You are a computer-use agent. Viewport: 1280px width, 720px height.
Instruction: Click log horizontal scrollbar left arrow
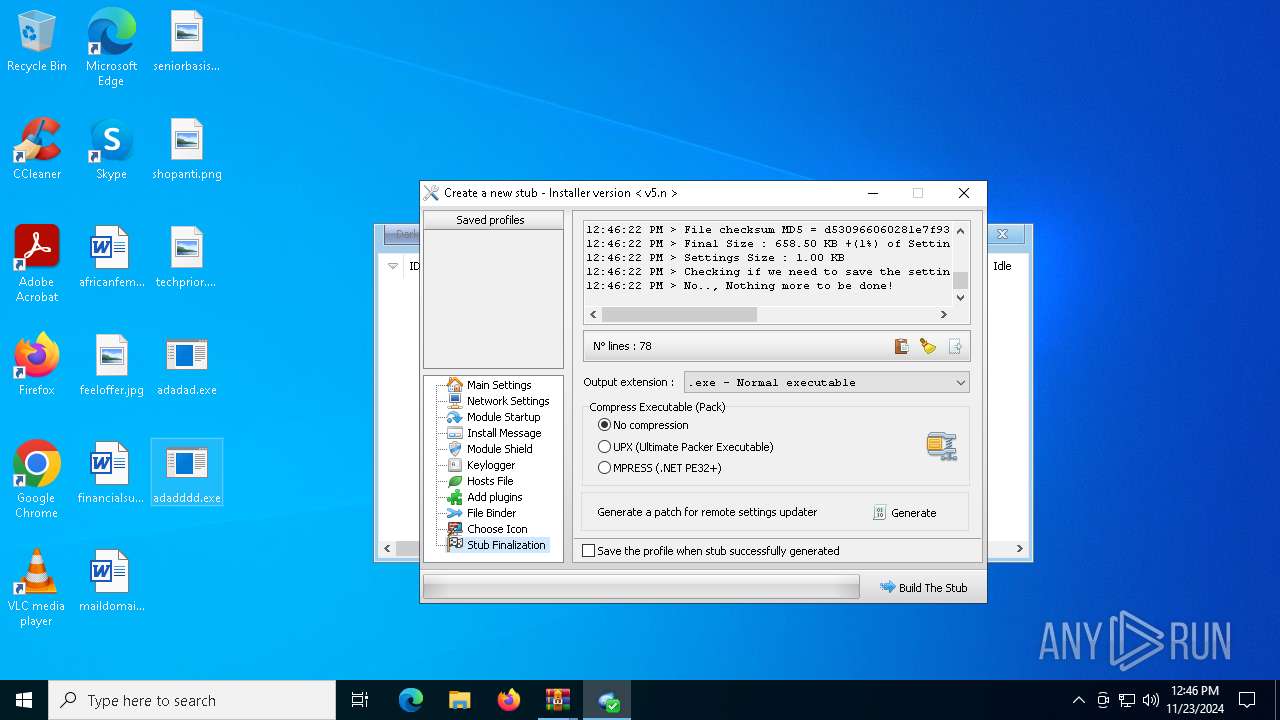tap(592, 314)
